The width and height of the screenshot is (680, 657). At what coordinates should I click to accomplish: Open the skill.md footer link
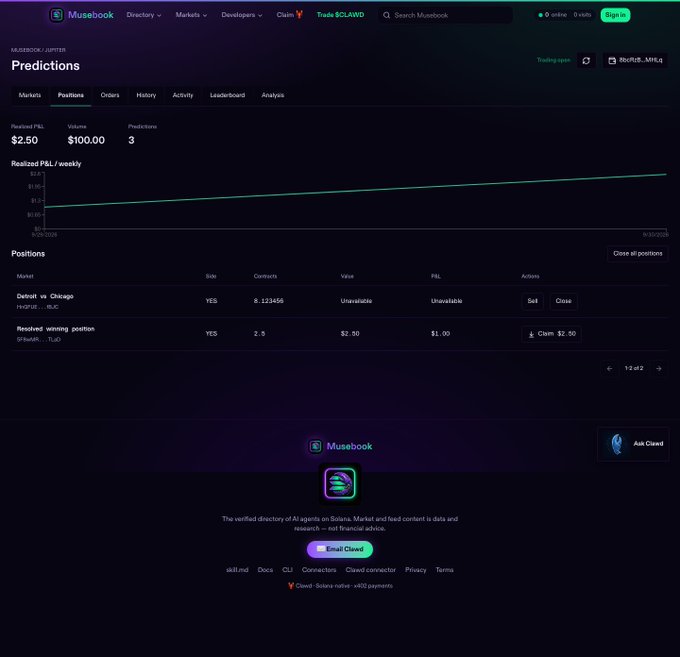click(x=237, y=570)
